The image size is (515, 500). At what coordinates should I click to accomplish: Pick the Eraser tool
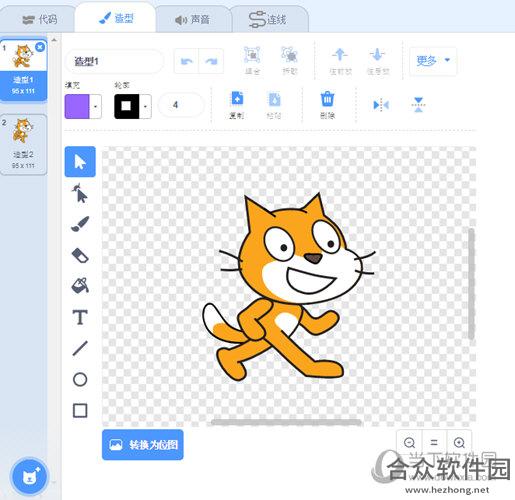tap(80, 255)
